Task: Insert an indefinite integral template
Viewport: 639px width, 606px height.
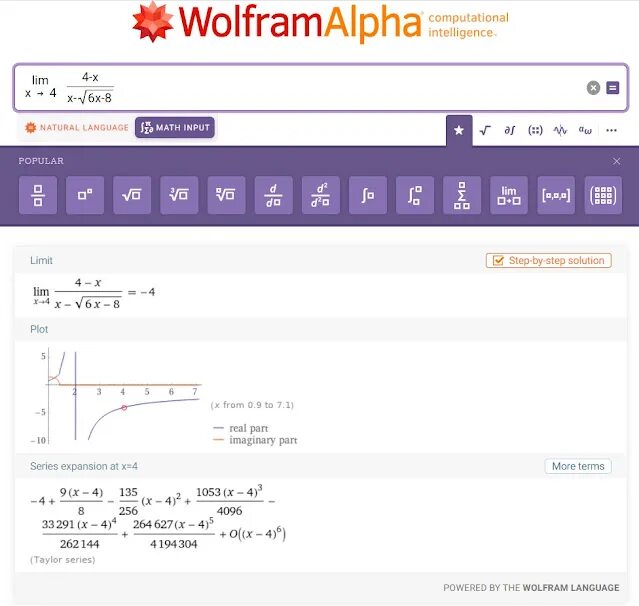Action: click(368, 195)
